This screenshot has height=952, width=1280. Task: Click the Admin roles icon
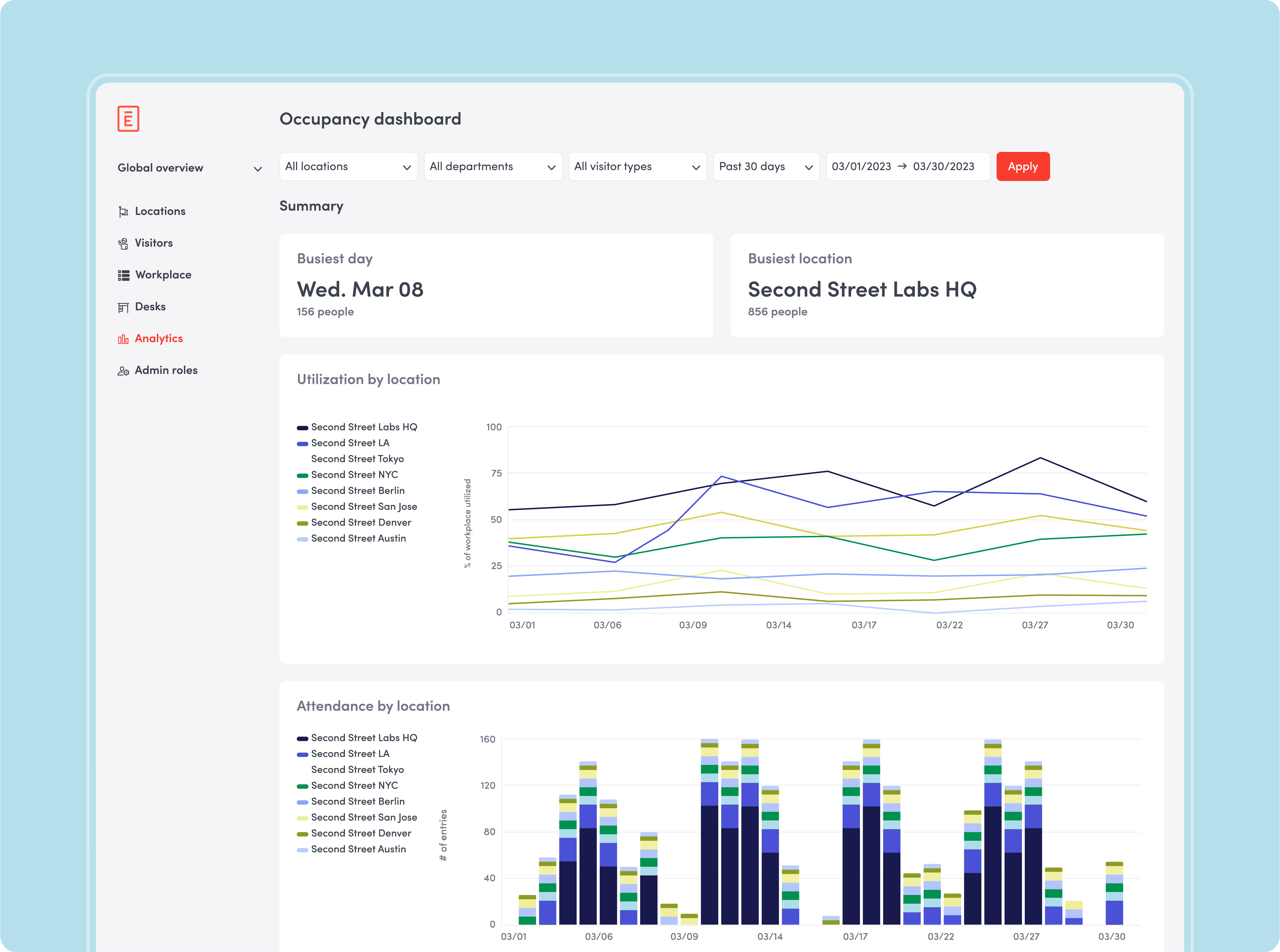pos(123,371)
